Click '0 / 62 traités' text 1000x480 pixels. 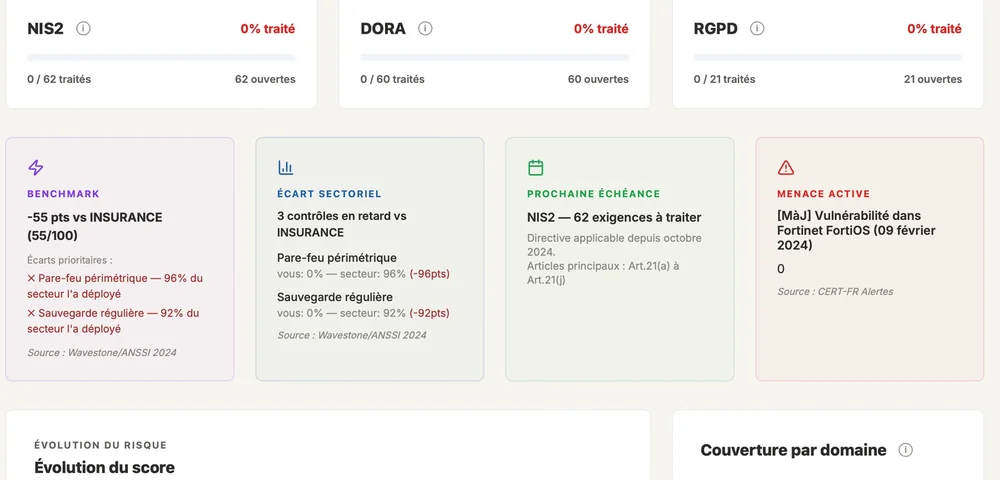click(59, 80)
